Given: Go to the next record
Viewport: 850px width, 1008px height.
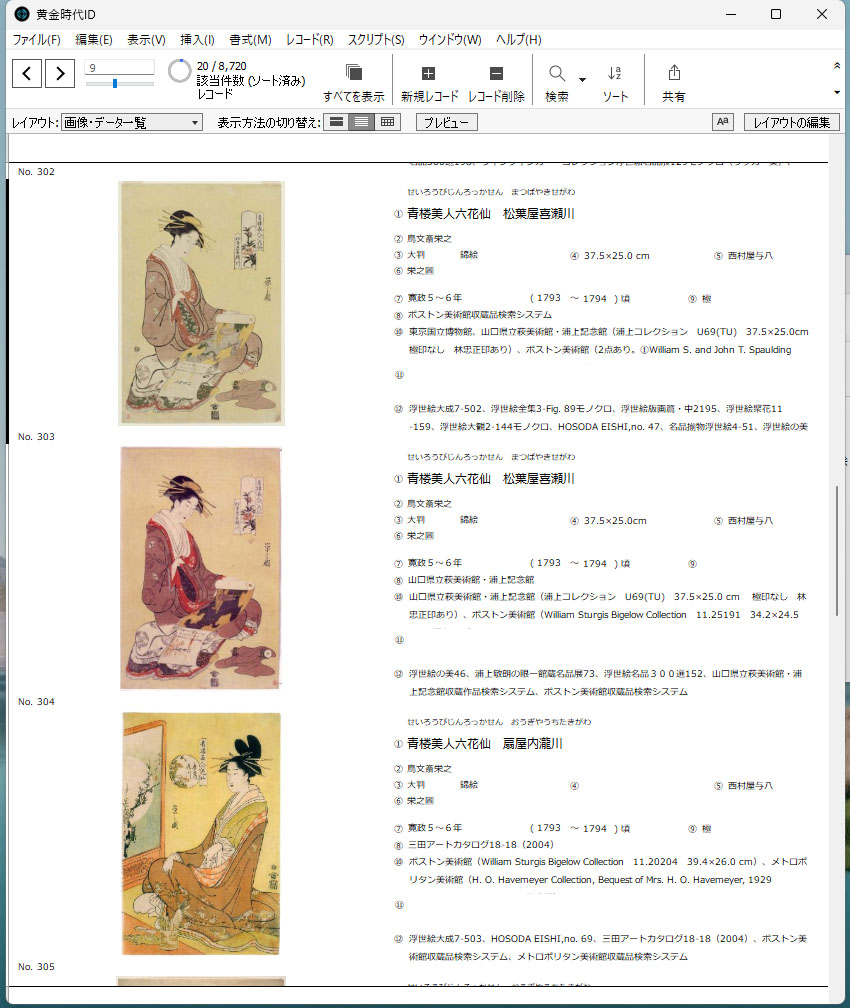Looking at the screenshot, I should 60,73.
